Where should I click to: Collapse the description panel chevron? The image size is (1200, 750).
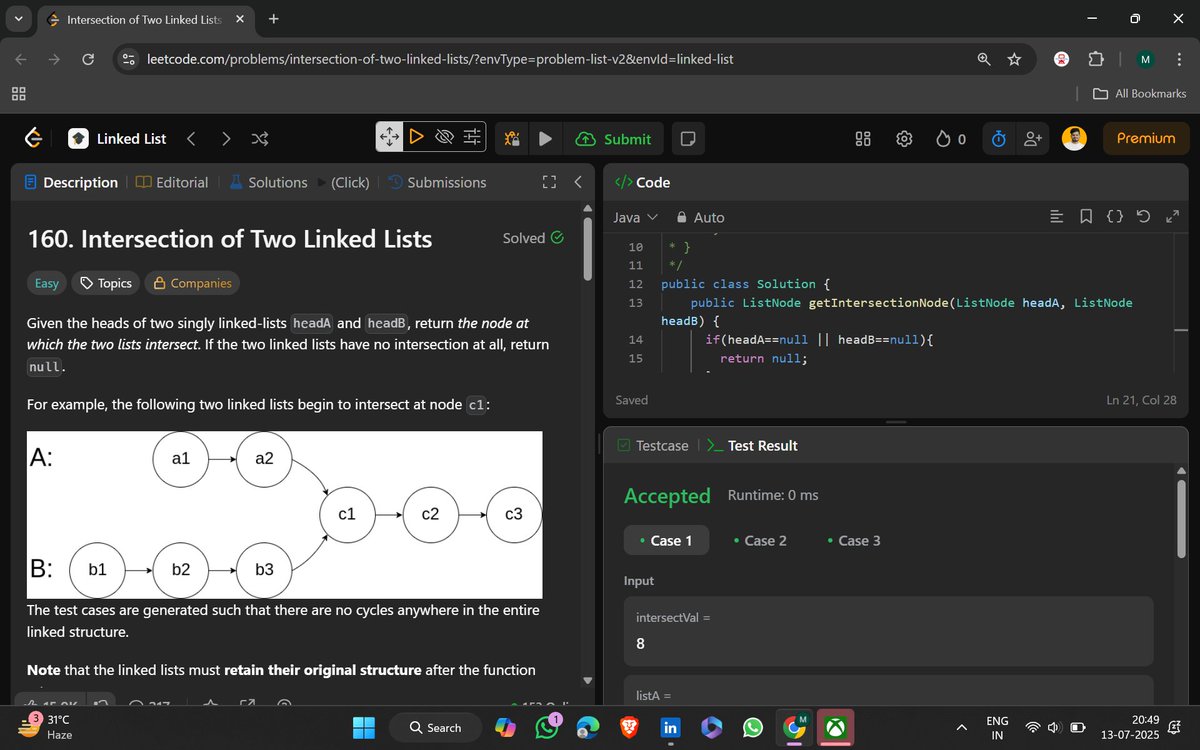click(578, 182)
